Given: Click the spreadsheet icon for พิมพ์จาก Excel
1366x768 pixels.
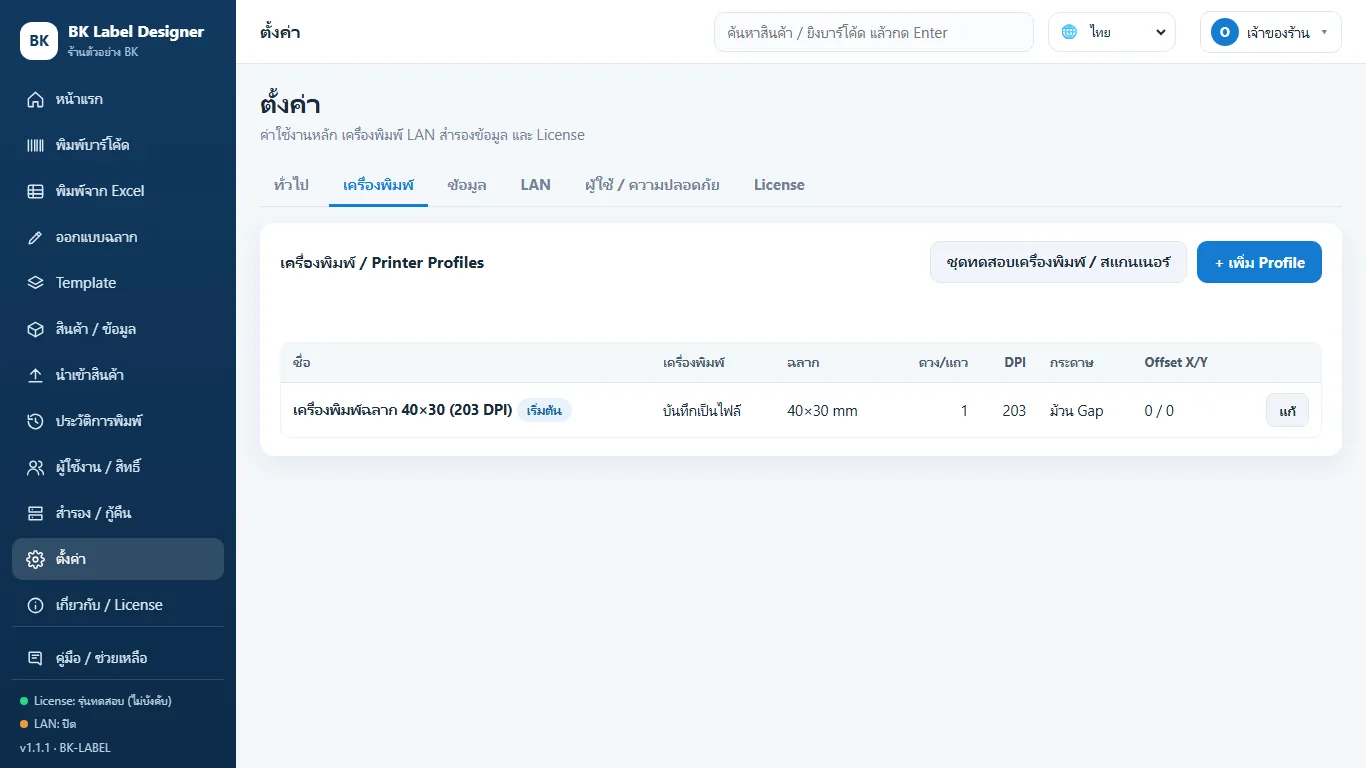Looking at the screenshot, I should click(x=36, y=191).
